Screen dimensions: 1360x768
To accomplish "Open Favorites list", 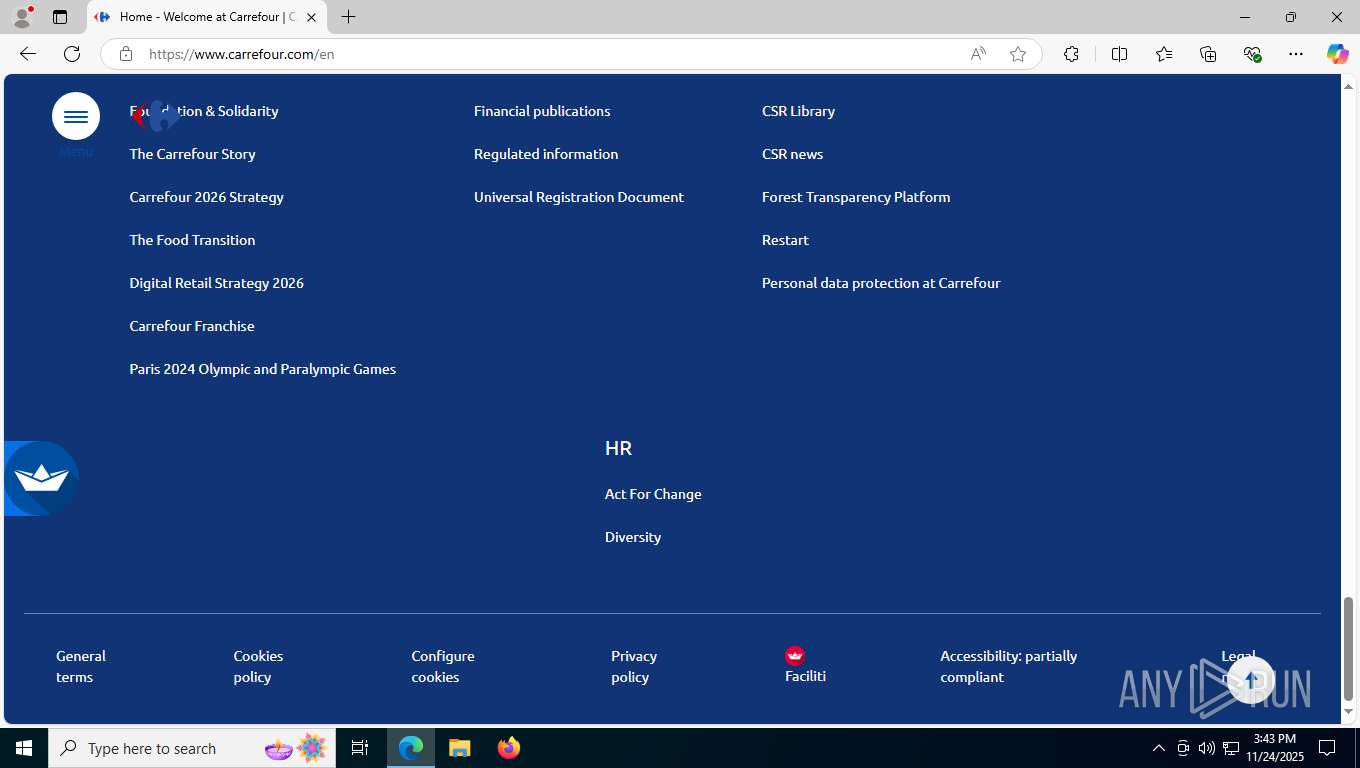I will (x=1164, y=54).
